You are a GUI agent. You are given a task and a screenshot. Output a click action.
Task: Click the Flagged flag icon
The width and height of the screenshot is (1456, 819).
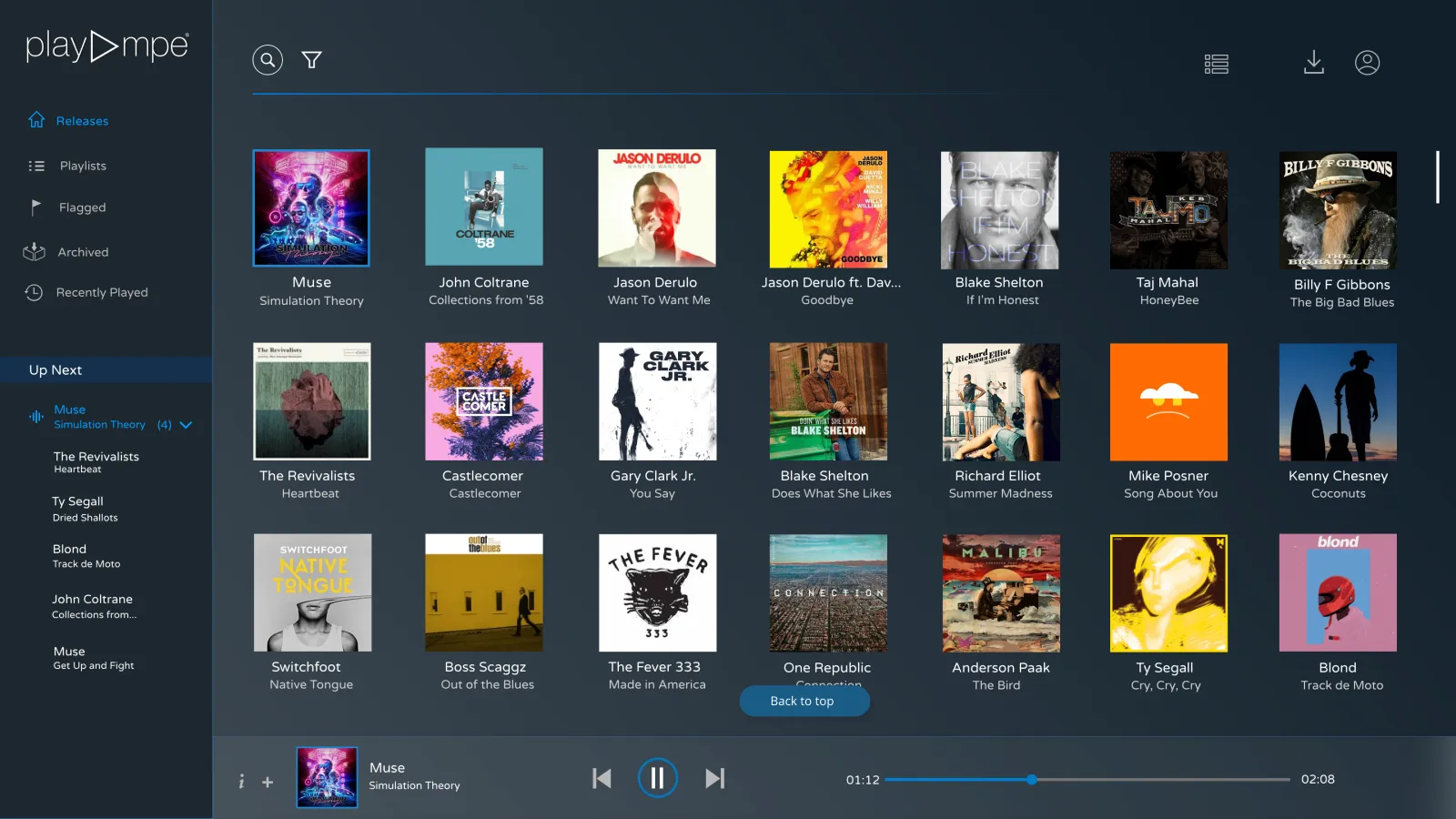coord(35,207)
